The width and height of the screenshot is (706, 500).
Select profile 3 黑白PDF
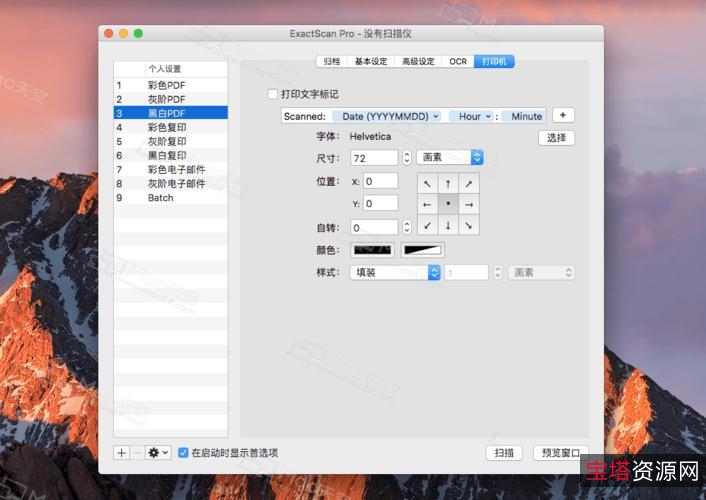tap(171, 113)
